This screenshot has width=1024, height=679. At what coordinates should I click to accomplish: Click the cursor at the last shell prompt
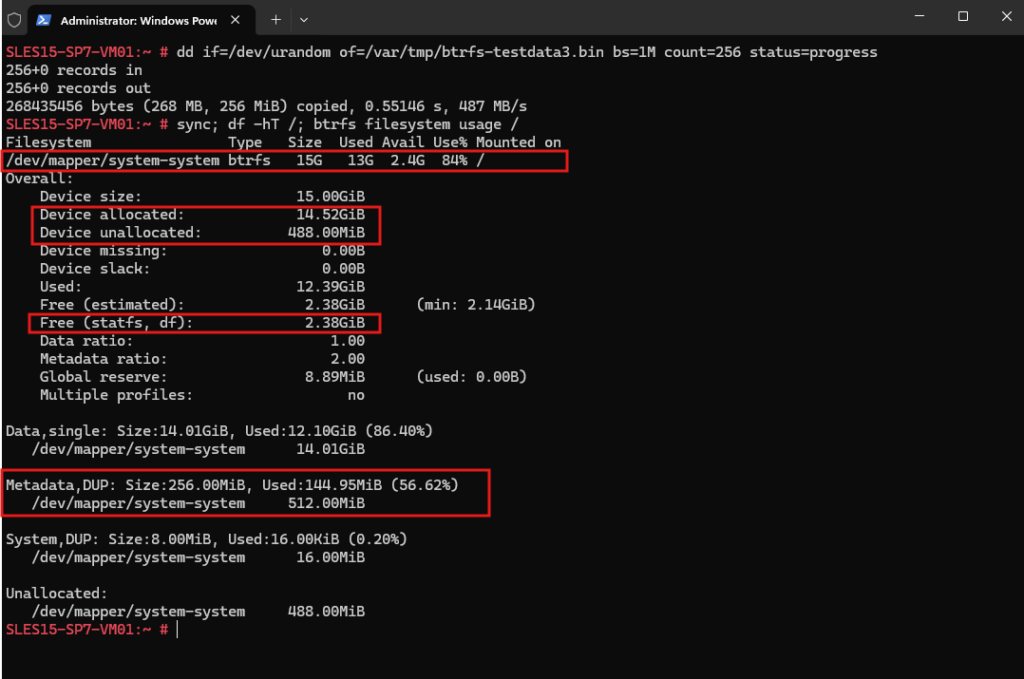pyautogui.click(x=177, y=629)
